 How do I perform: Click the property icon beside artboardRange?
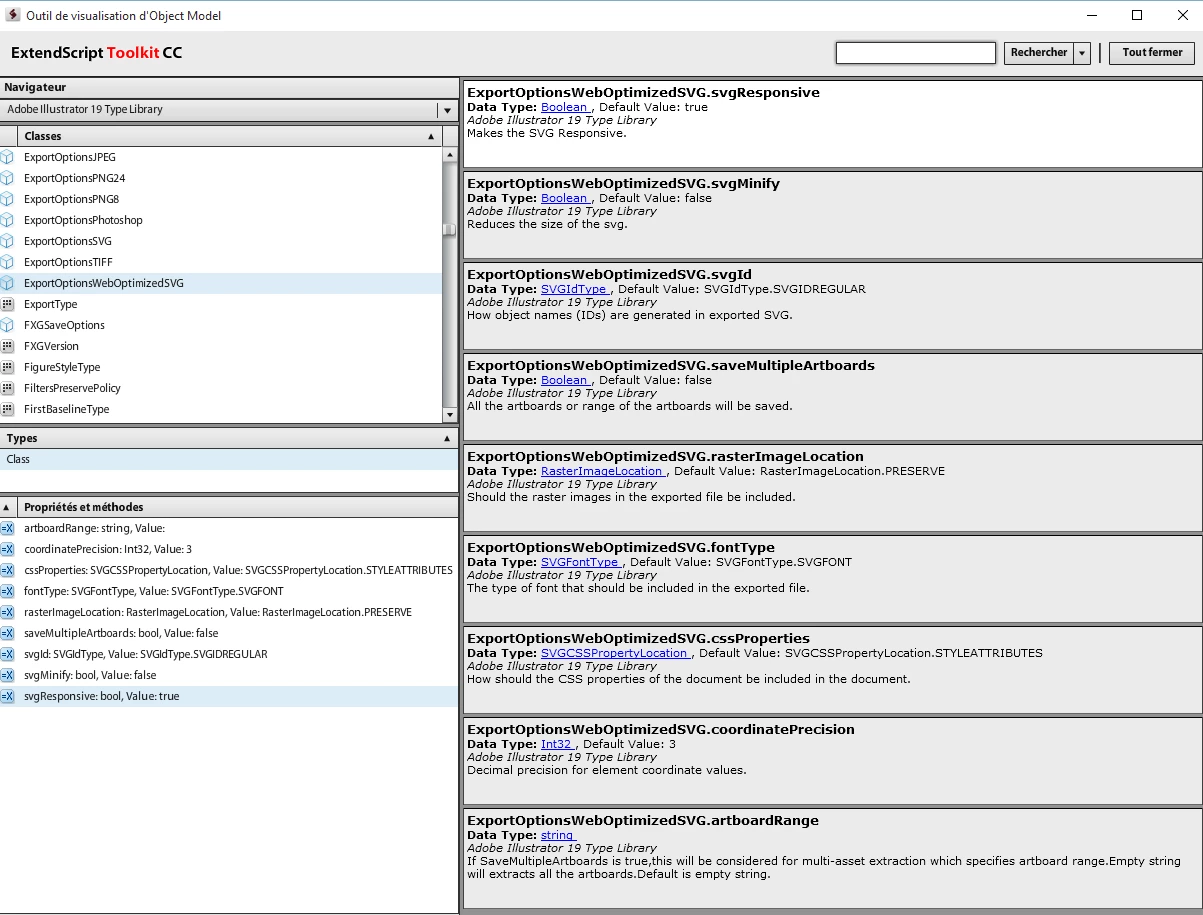point(7,528)
